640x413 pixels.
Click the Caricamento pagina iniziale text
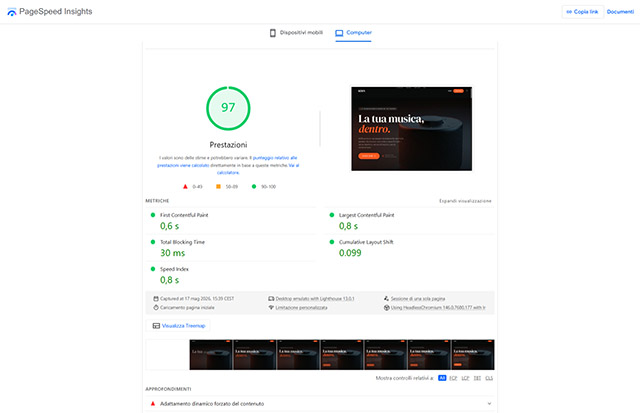[x=187, y=308]
